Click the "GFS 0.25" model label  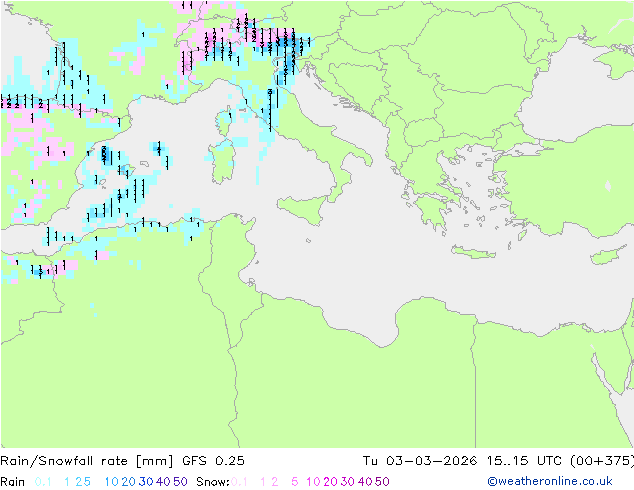click(x=213, y=461)
